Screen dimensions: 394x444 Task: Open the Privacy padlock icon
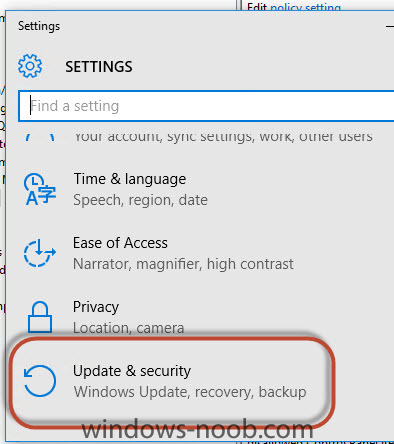point(40,317)
